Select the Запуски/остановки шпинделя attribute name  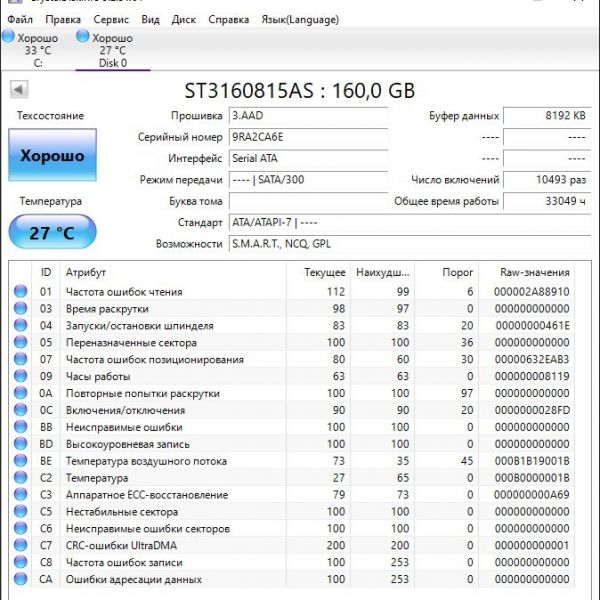point(140,326)
